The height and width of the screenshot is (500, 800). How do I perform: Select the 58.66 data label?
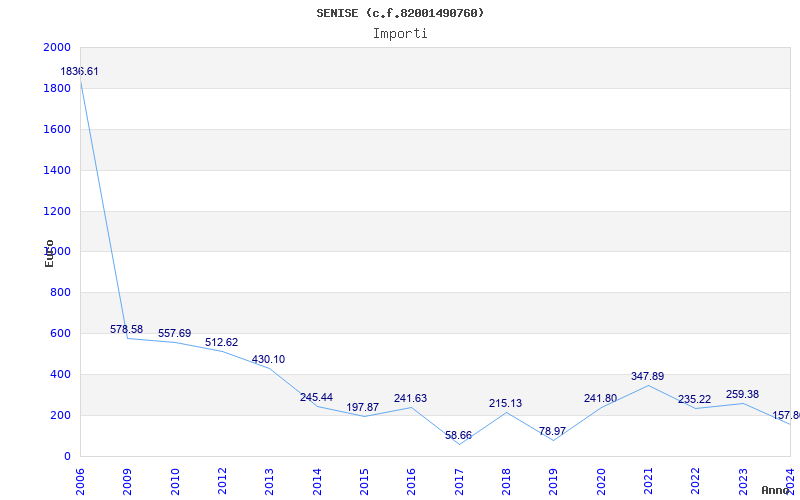click(458, 435)
